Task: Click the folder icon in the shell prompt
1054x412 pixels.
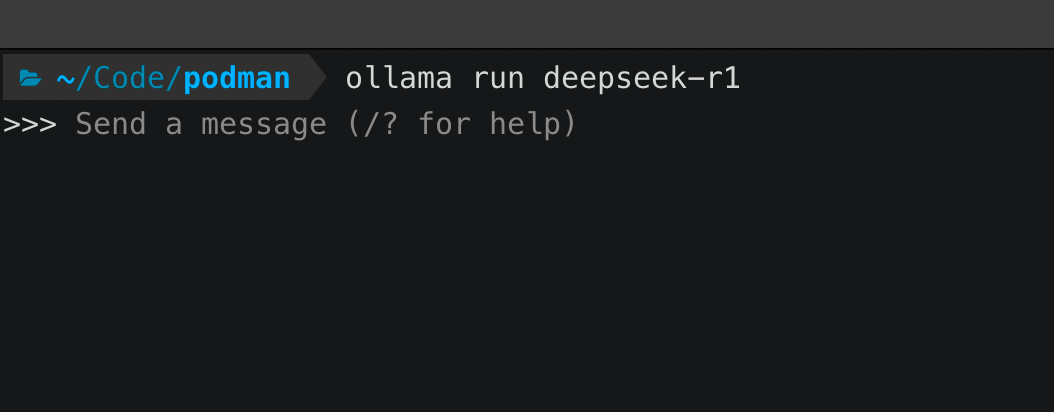Action: pyautogui.click(x=30, y=78)
